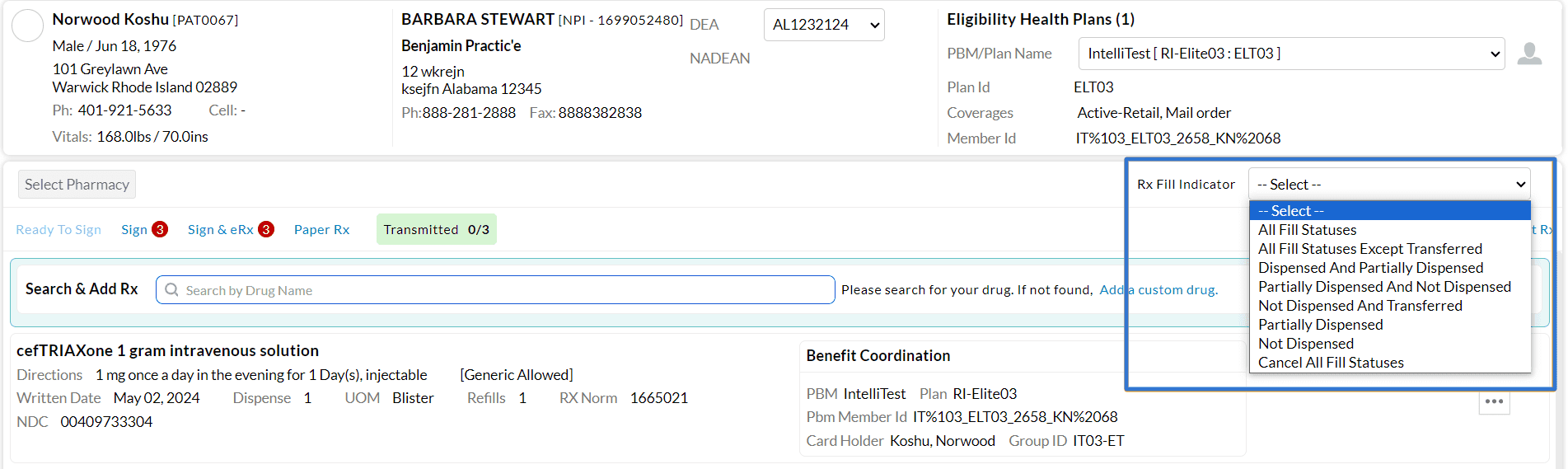
Task: Select Dispensed And Partially Dispensed option
Action: click(x=1370, y=268)
